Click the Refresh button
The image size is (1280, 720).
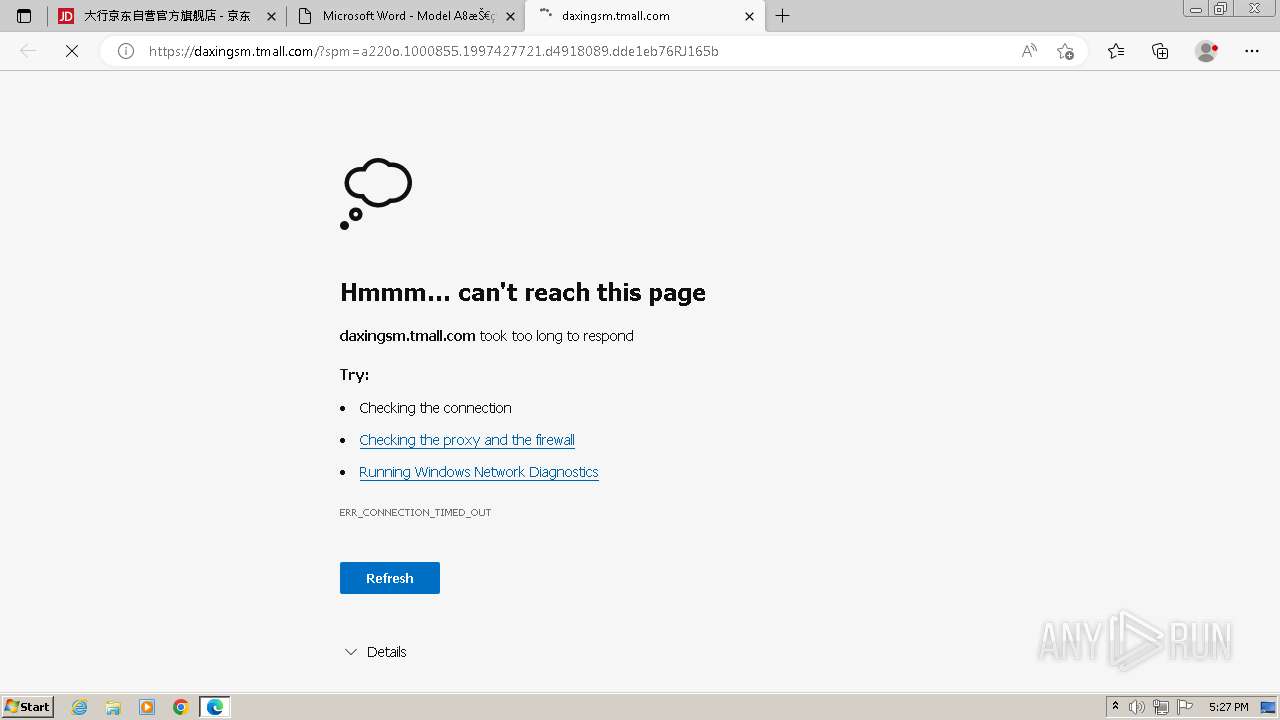(x=390, y=578)
